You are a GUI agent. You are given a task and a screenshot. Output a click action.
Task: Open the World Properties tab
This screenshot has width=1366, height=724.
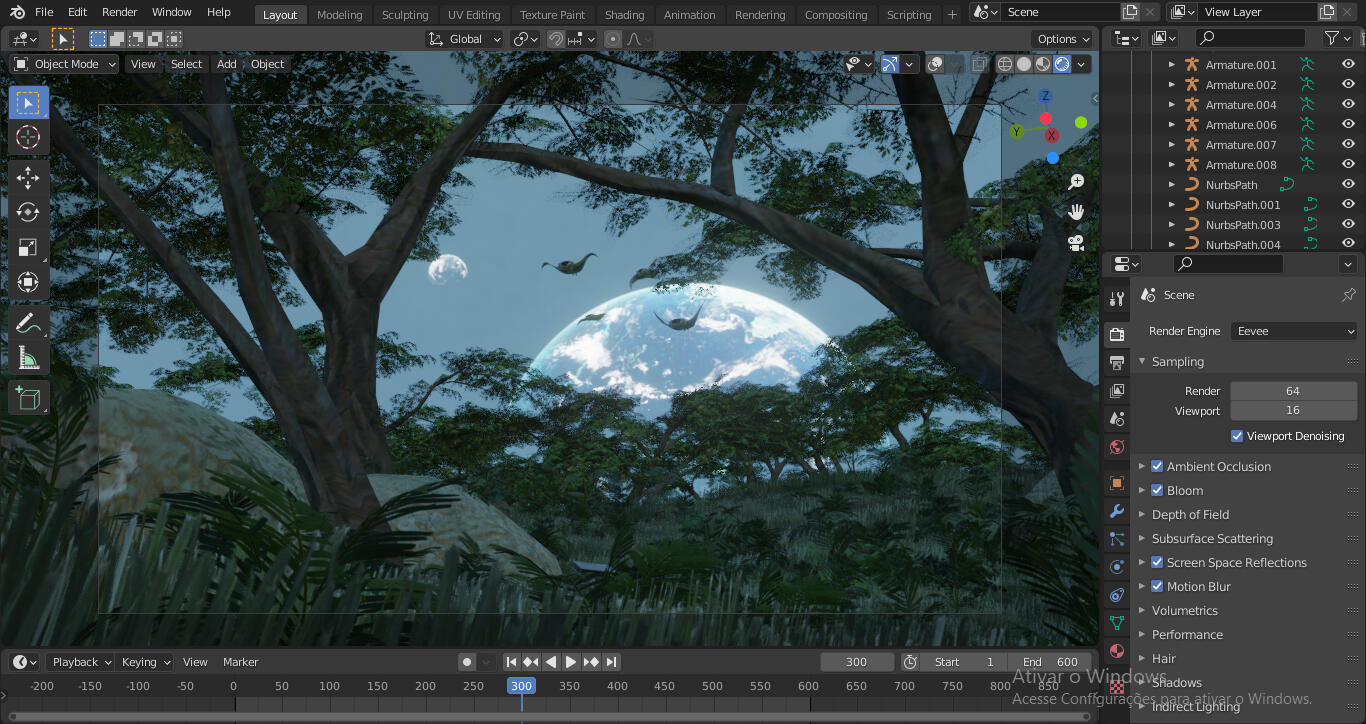tap(1117, 447)
